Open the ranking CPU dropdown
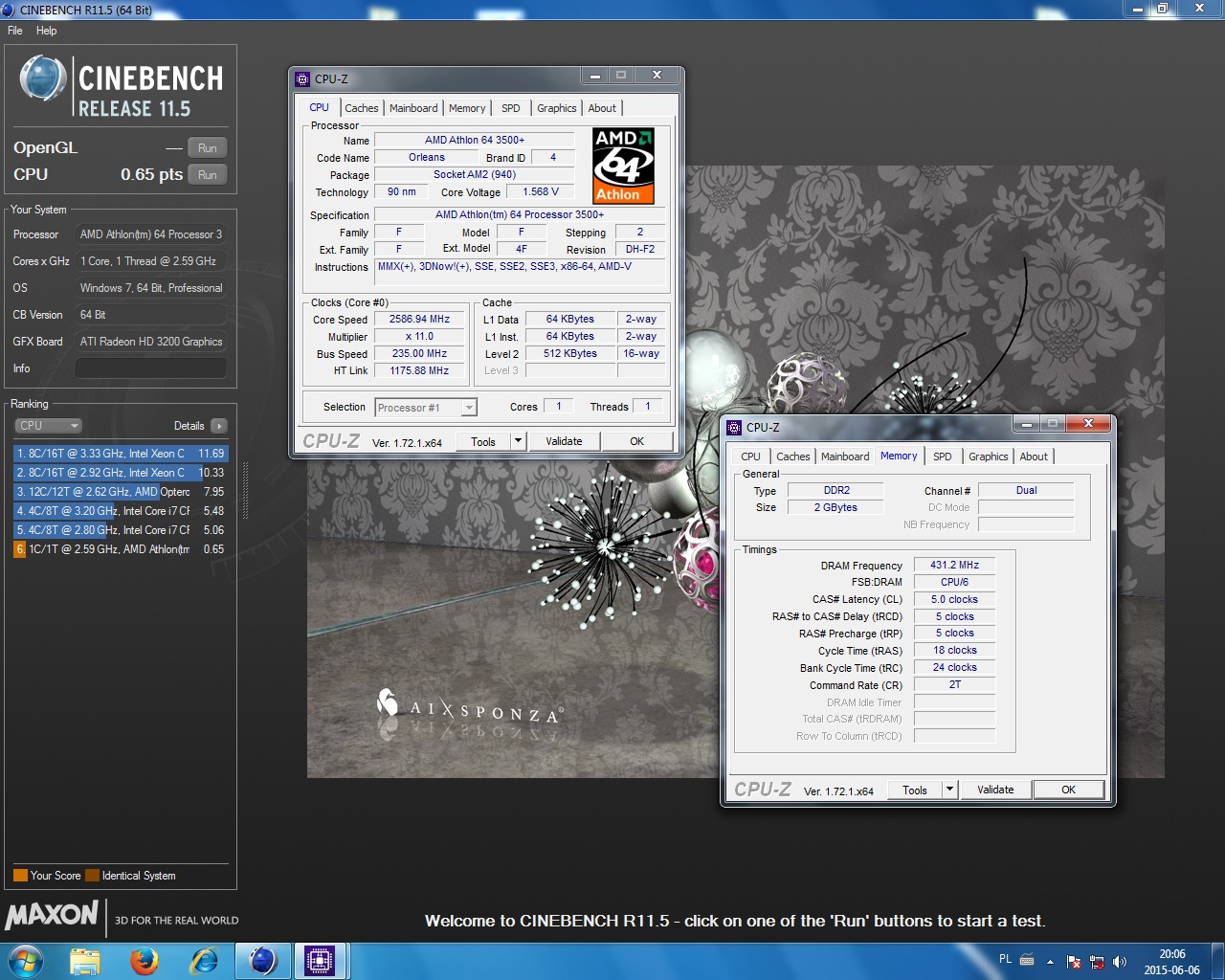 click(x=48, y=426)
